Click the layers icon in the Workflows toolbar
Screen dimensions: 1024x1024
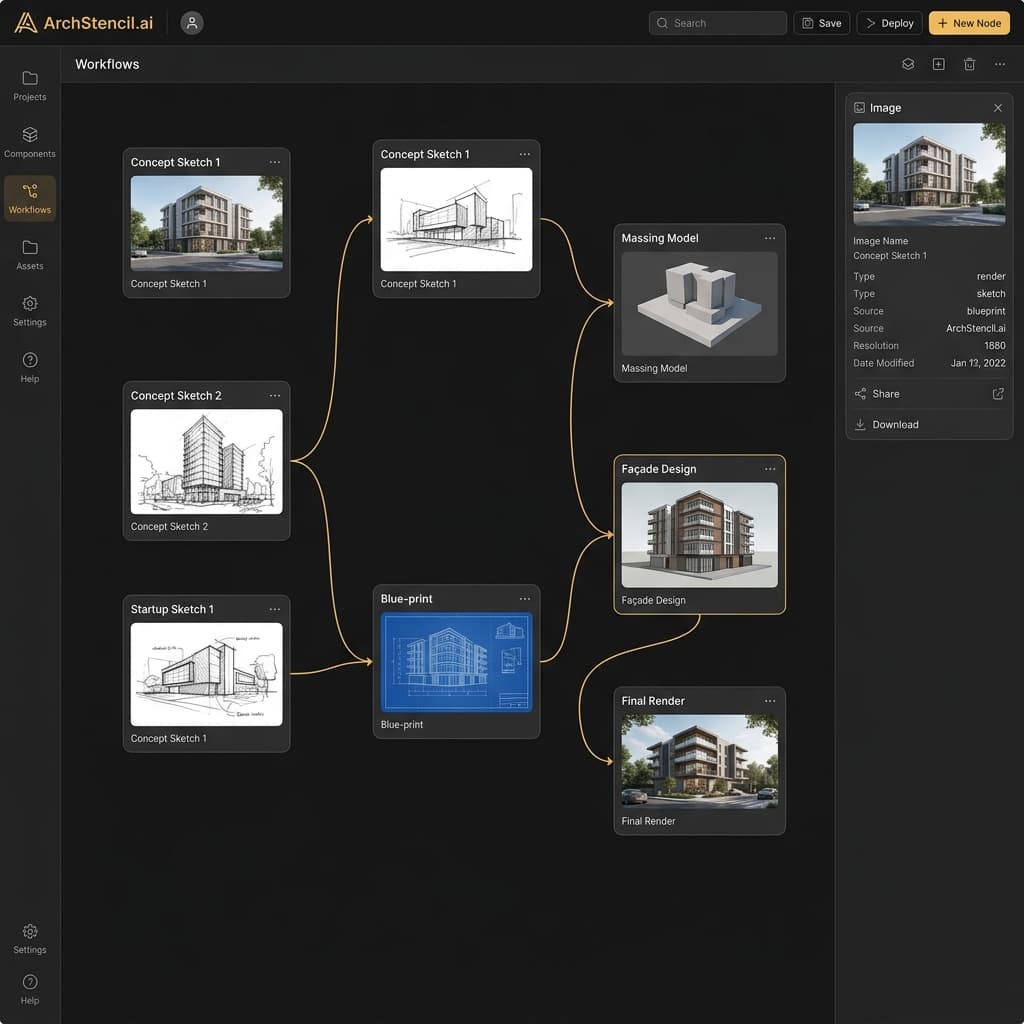[907, 63]
